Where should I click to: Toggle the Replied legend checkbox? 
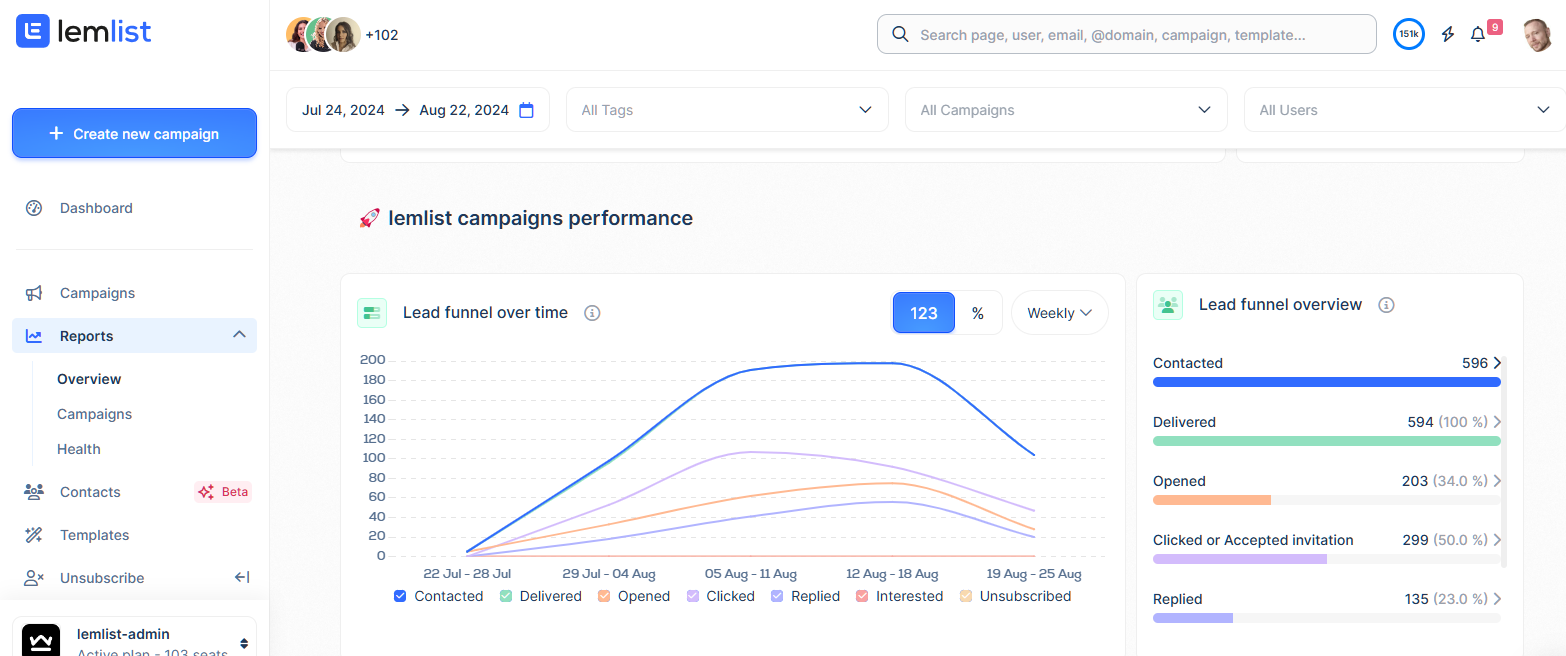[x=777, y=596]
